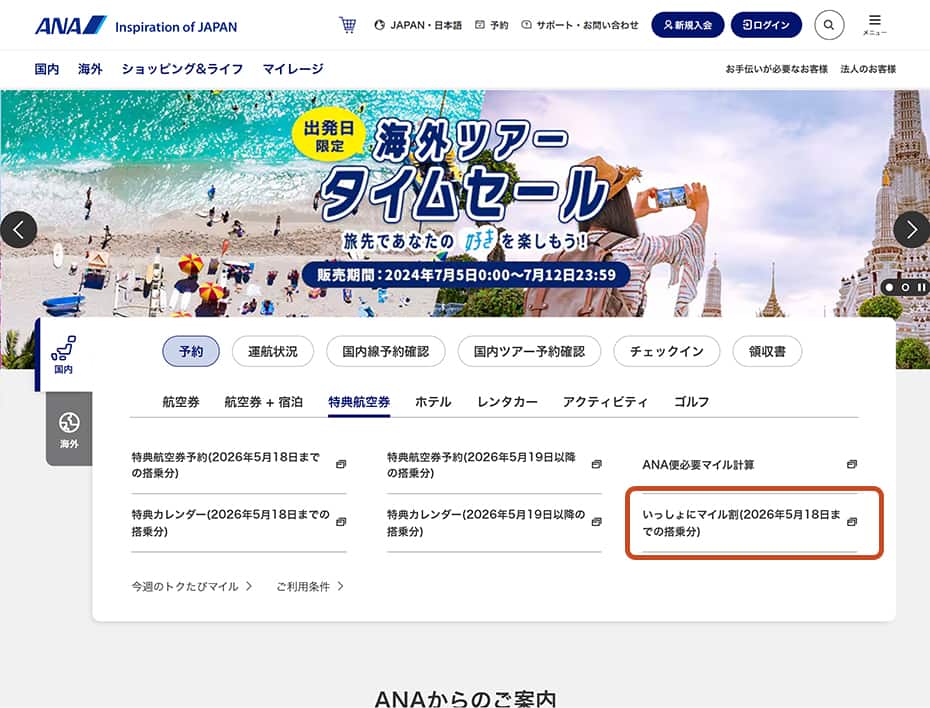Click the search magnifier icon
This screenshot has width=930, height=708.
(829, 25)
